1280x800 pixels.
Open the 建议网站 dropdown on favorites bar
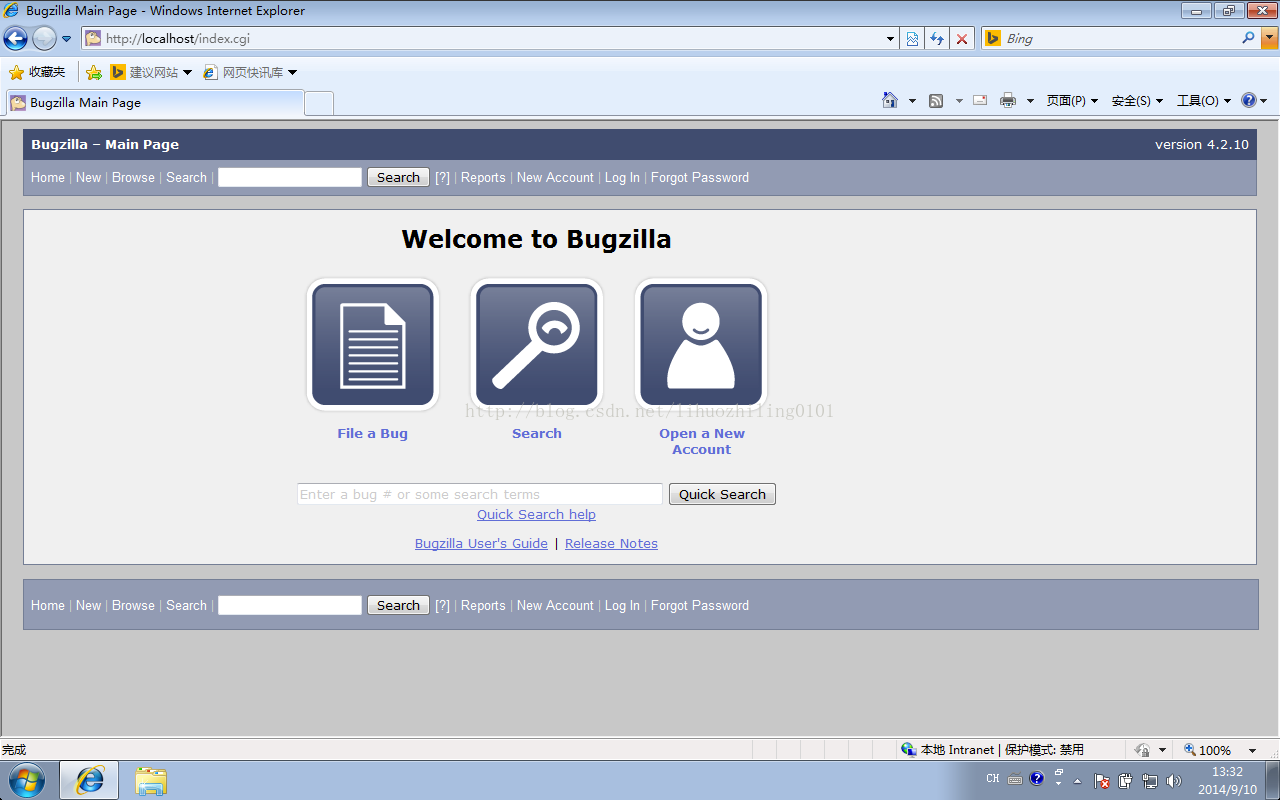187,73
